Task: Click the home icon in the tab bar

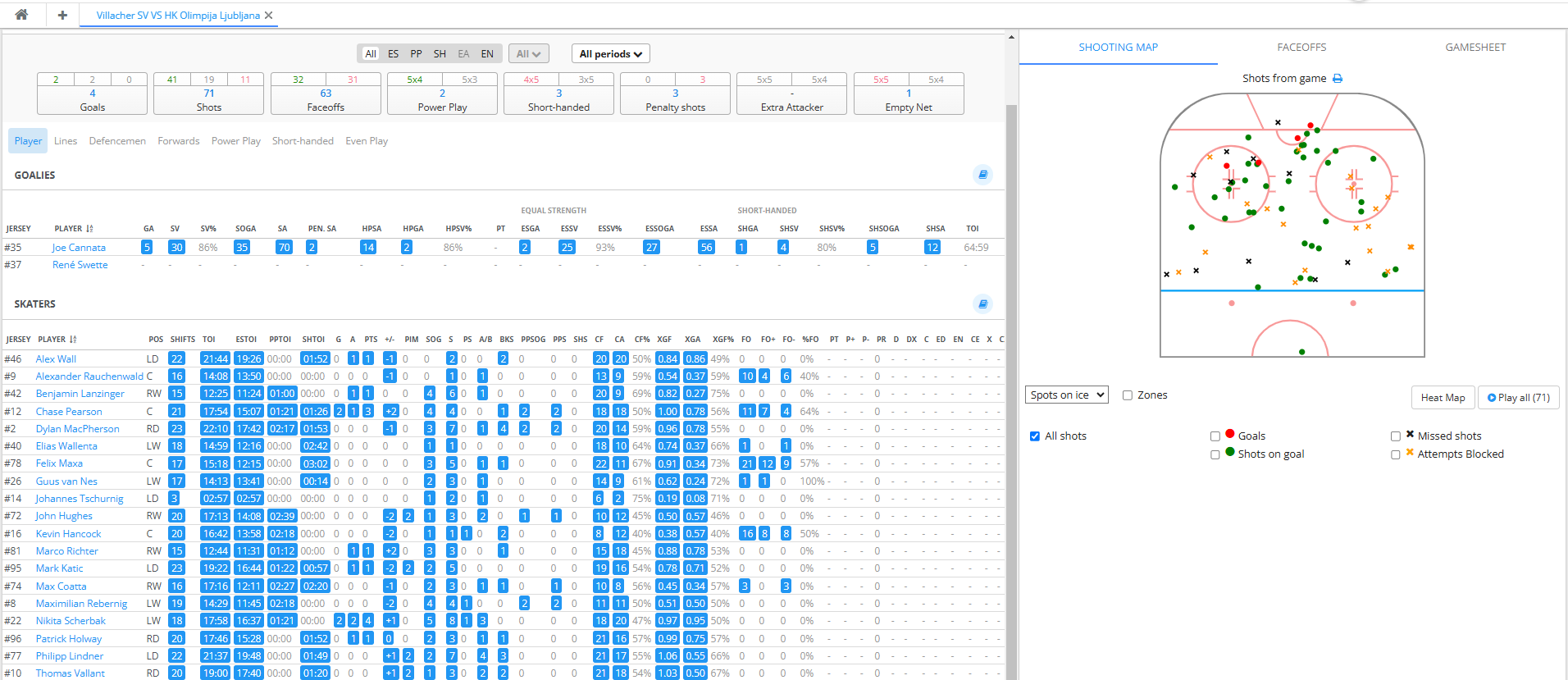Action: [21, 15]
